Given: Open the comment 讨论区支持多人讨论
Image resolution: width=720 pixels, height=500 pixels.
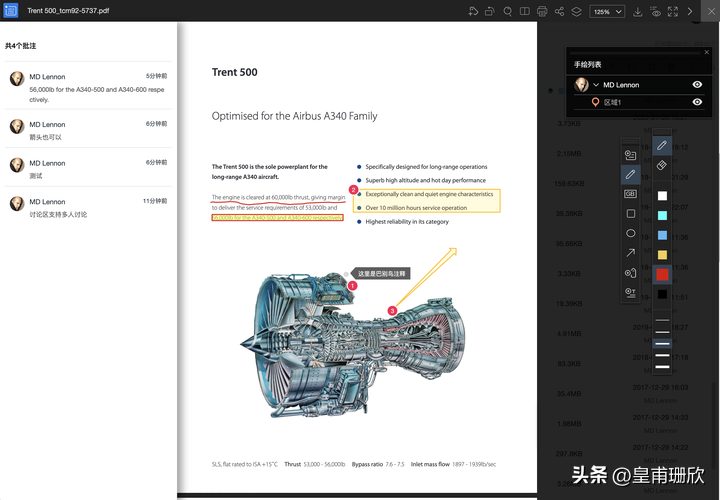Looking at the screenshot, I should coord(88,207).
